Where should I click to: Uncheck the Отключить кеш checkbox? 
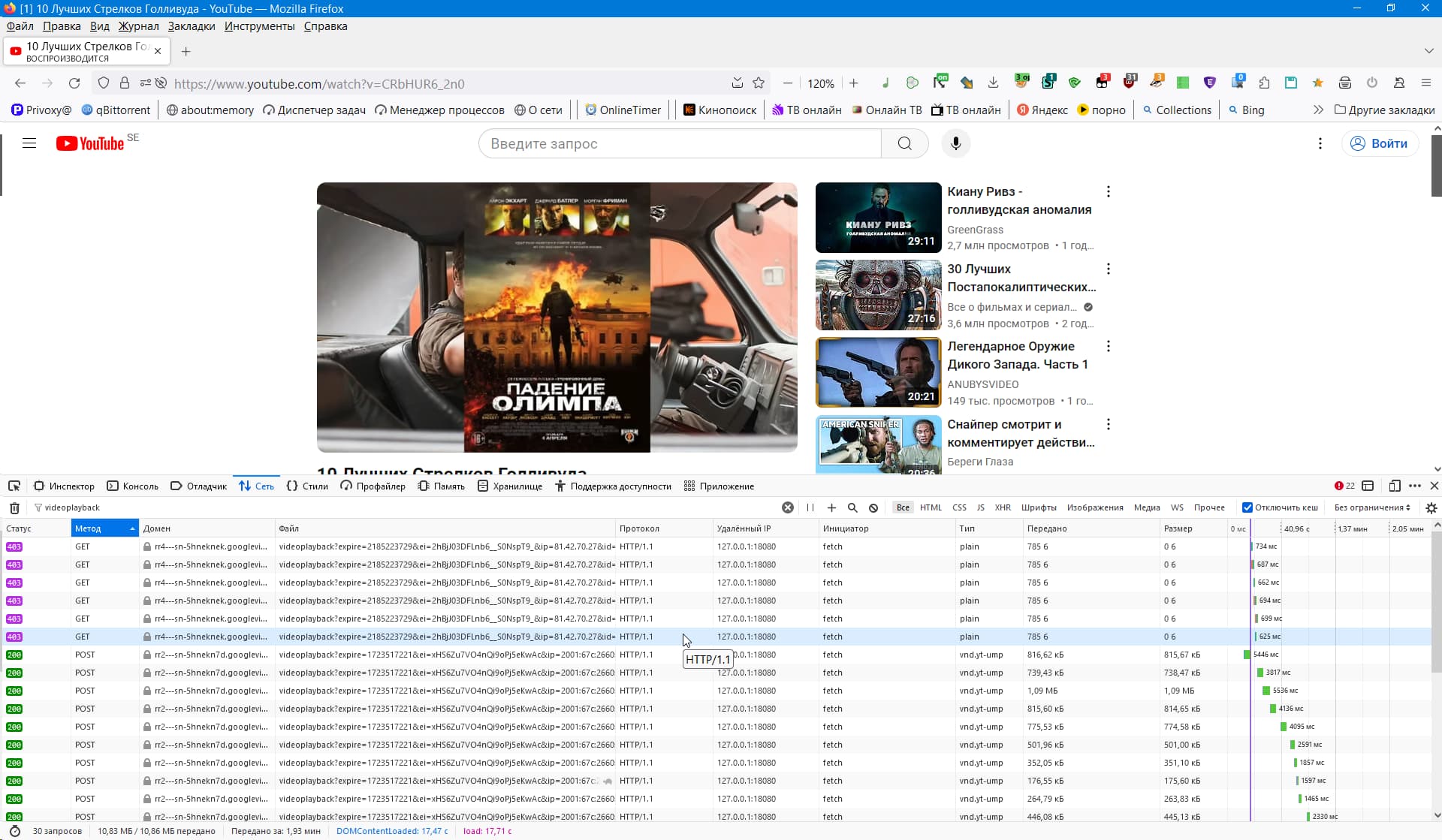point(1247,507)
